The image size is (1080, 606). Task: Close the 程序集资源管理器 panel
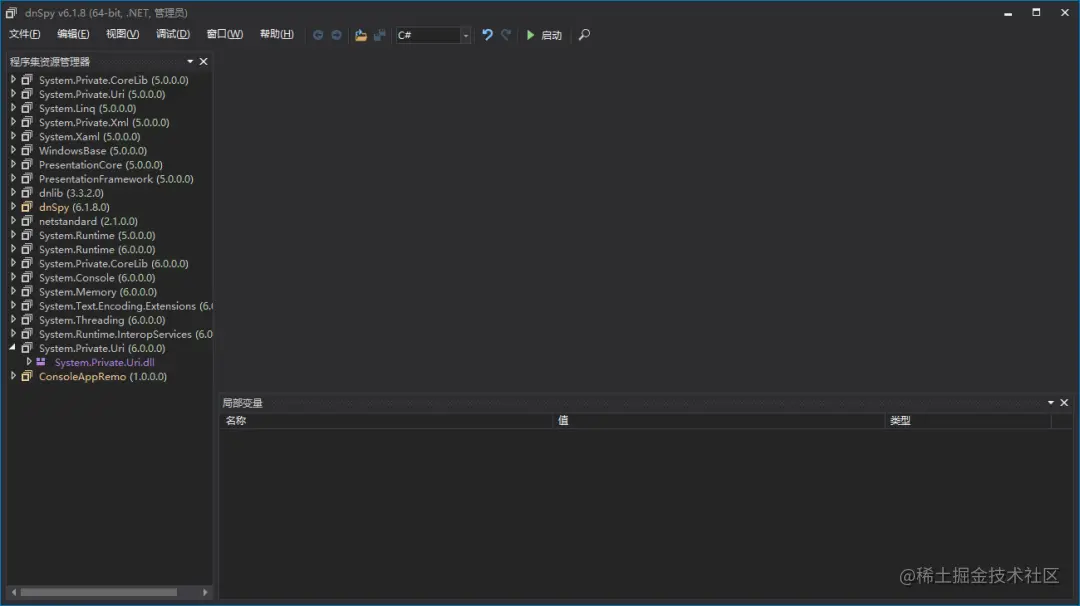click(203, 61)
